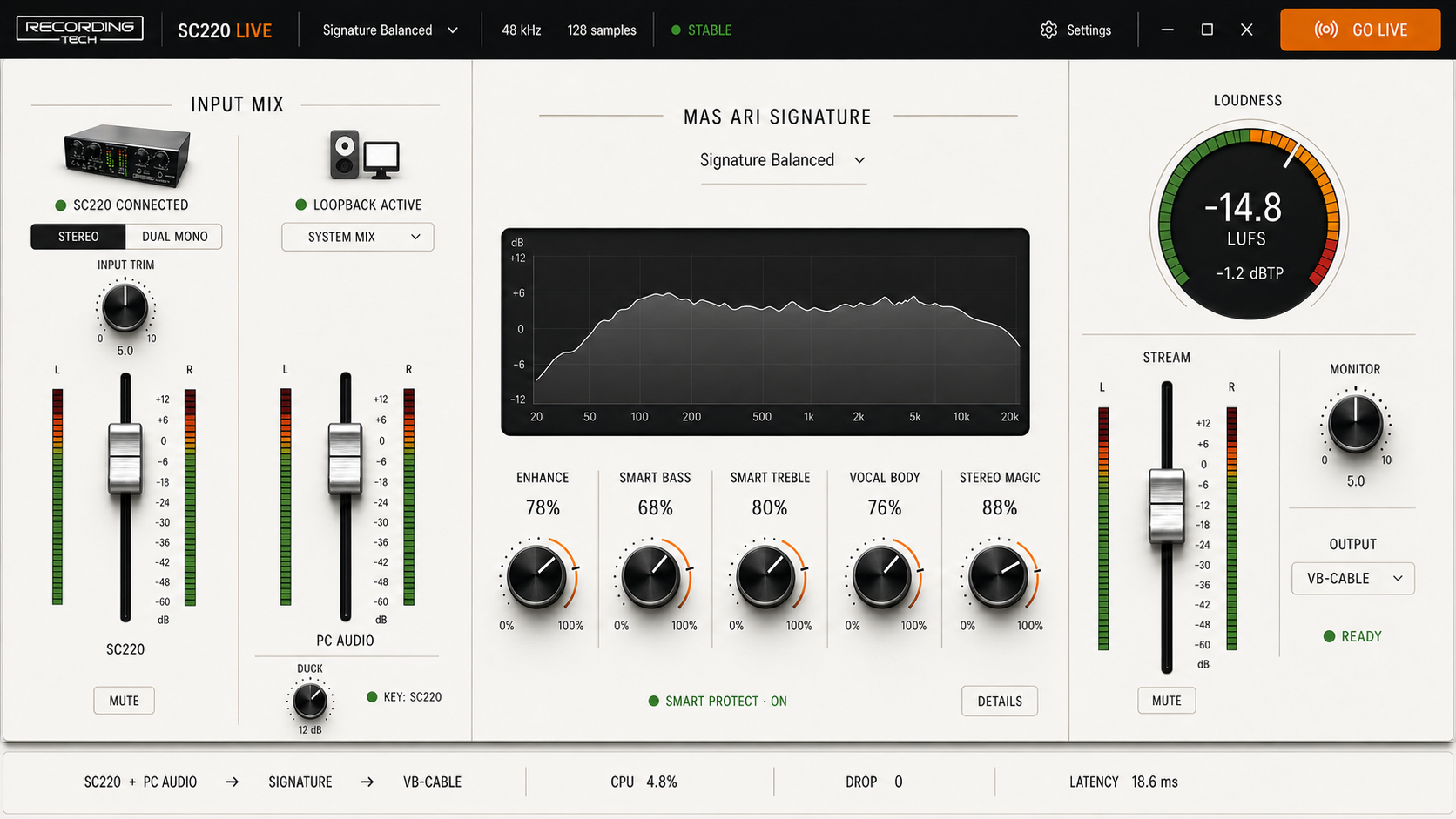This screenshot has width=1456, height=819.
Task: Click the chevron in System Mix box
Action: 415,237
